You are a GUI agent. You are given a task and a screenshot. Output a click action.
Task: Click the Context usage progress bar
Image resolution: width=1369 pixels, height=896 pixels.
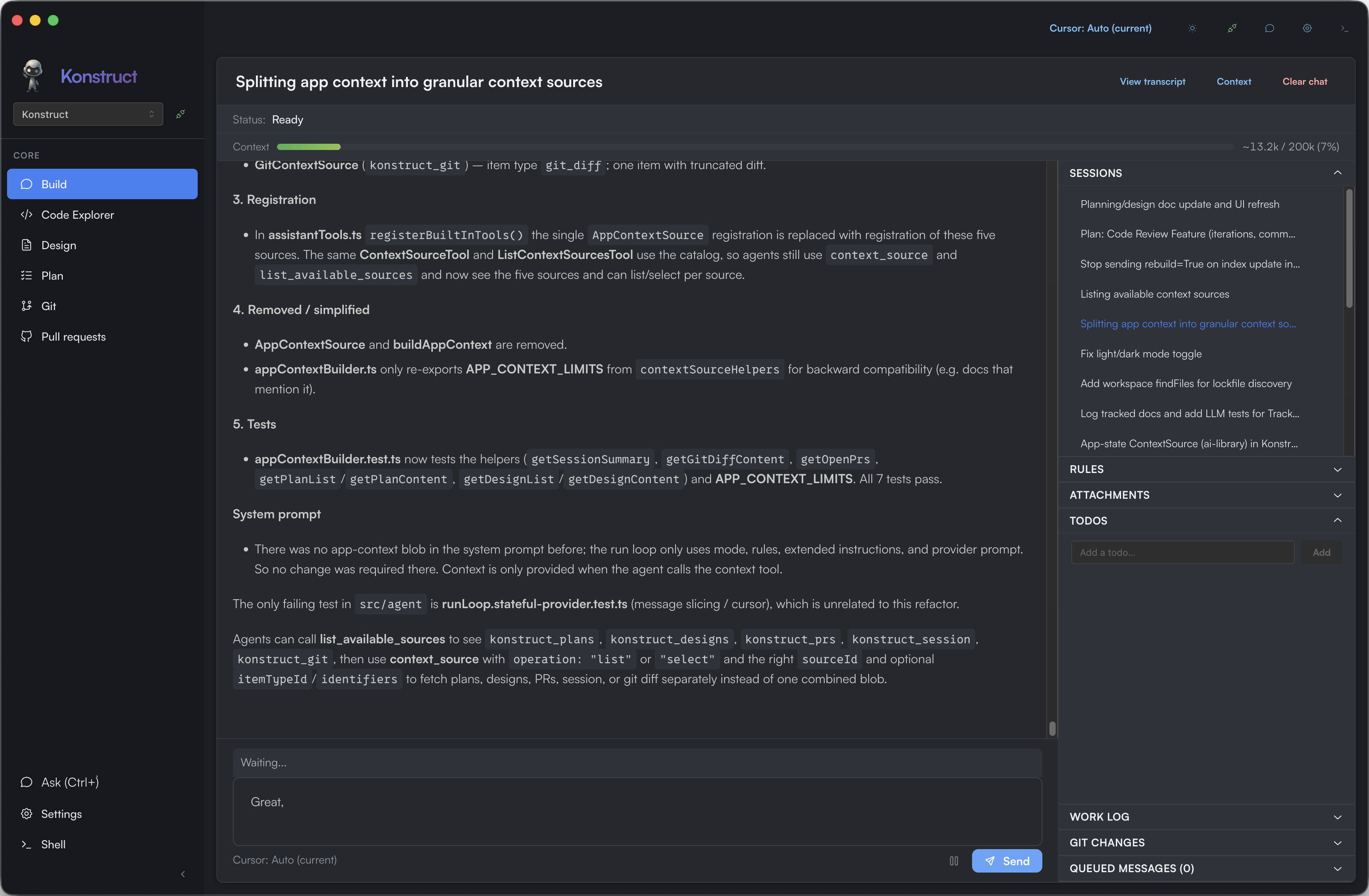755,146
